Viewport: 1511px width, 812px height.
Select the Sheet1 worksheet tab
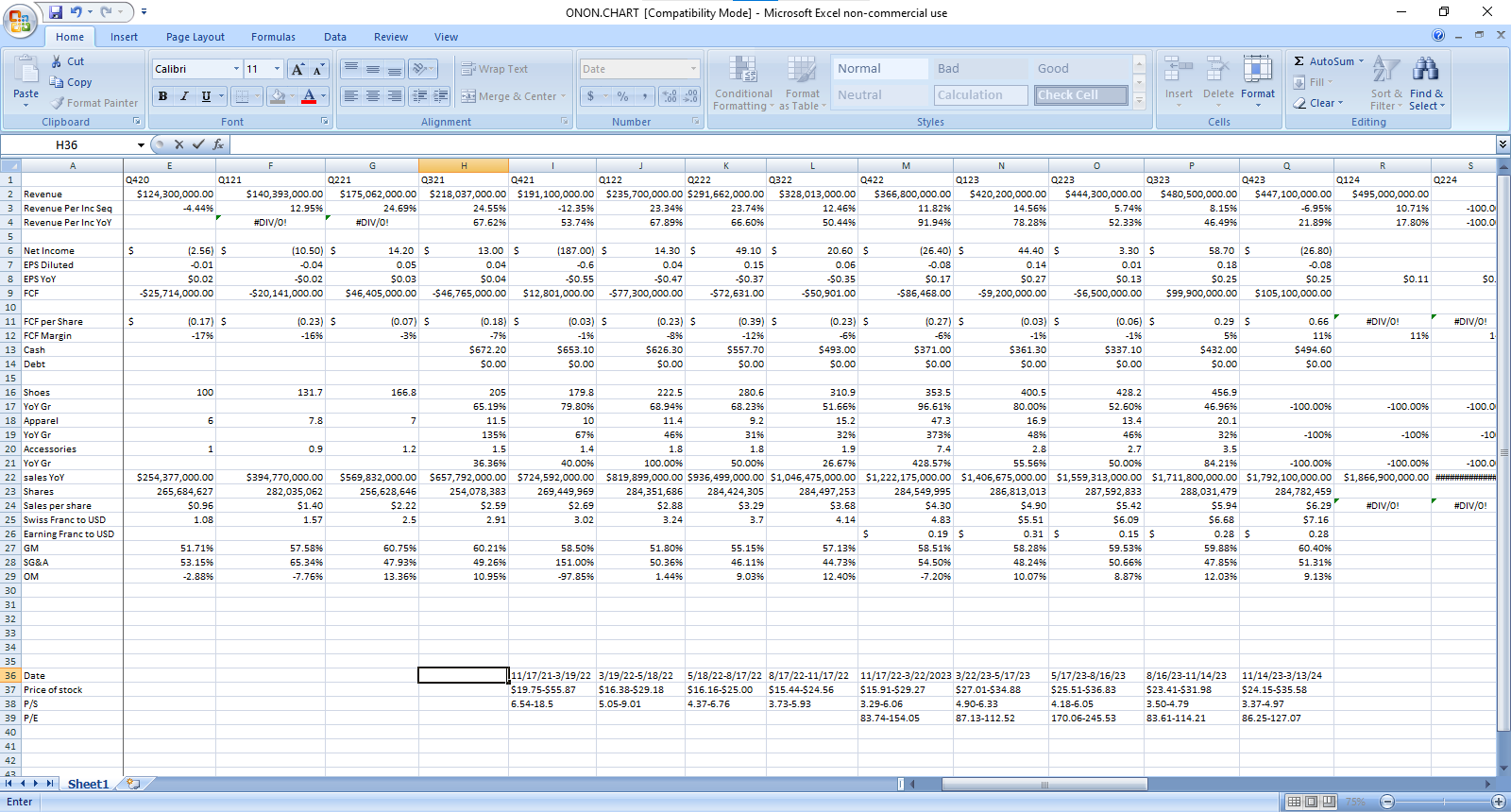pyautogui.click(x=88, y=784)
